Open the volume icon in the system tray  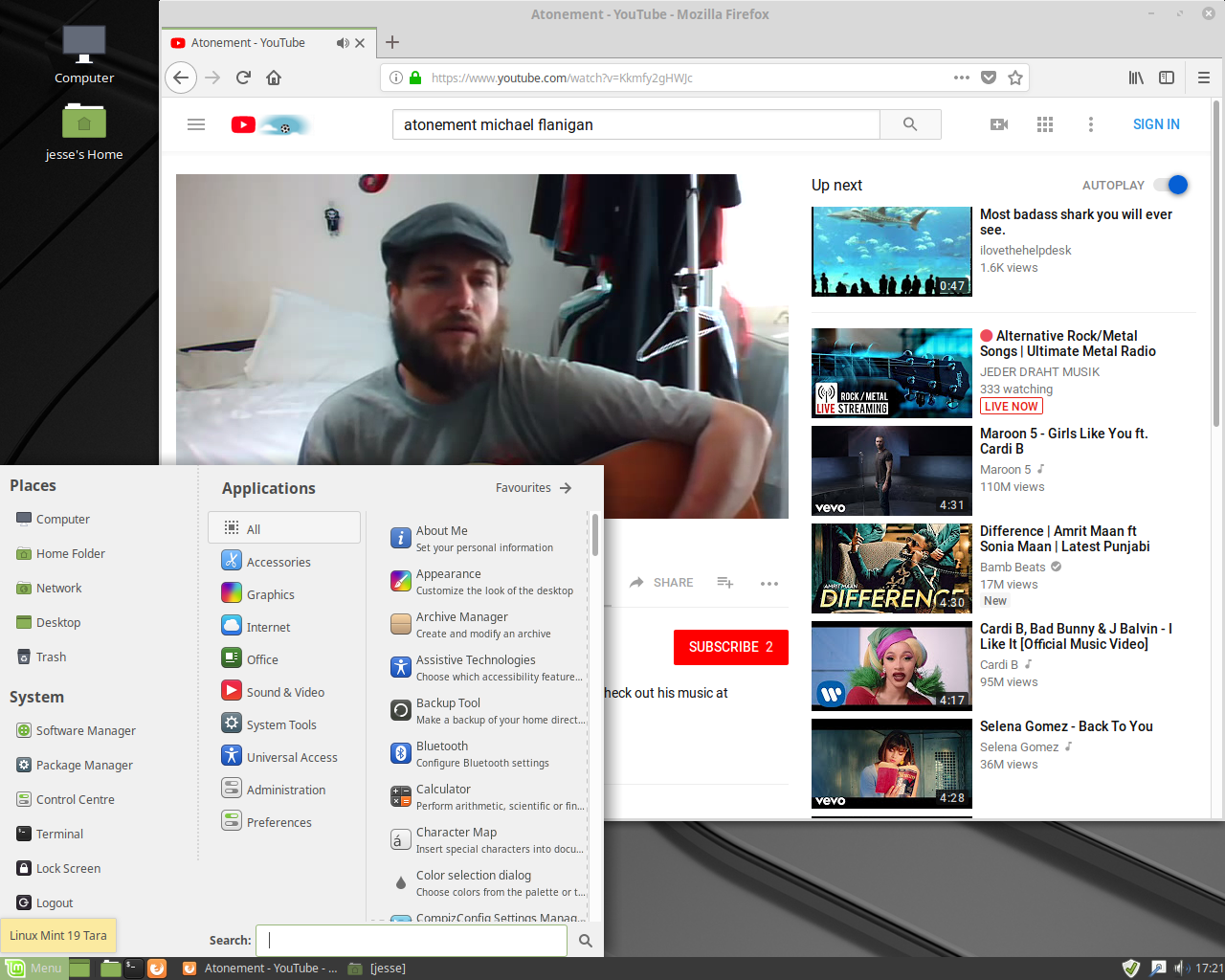coord(1183,968)
